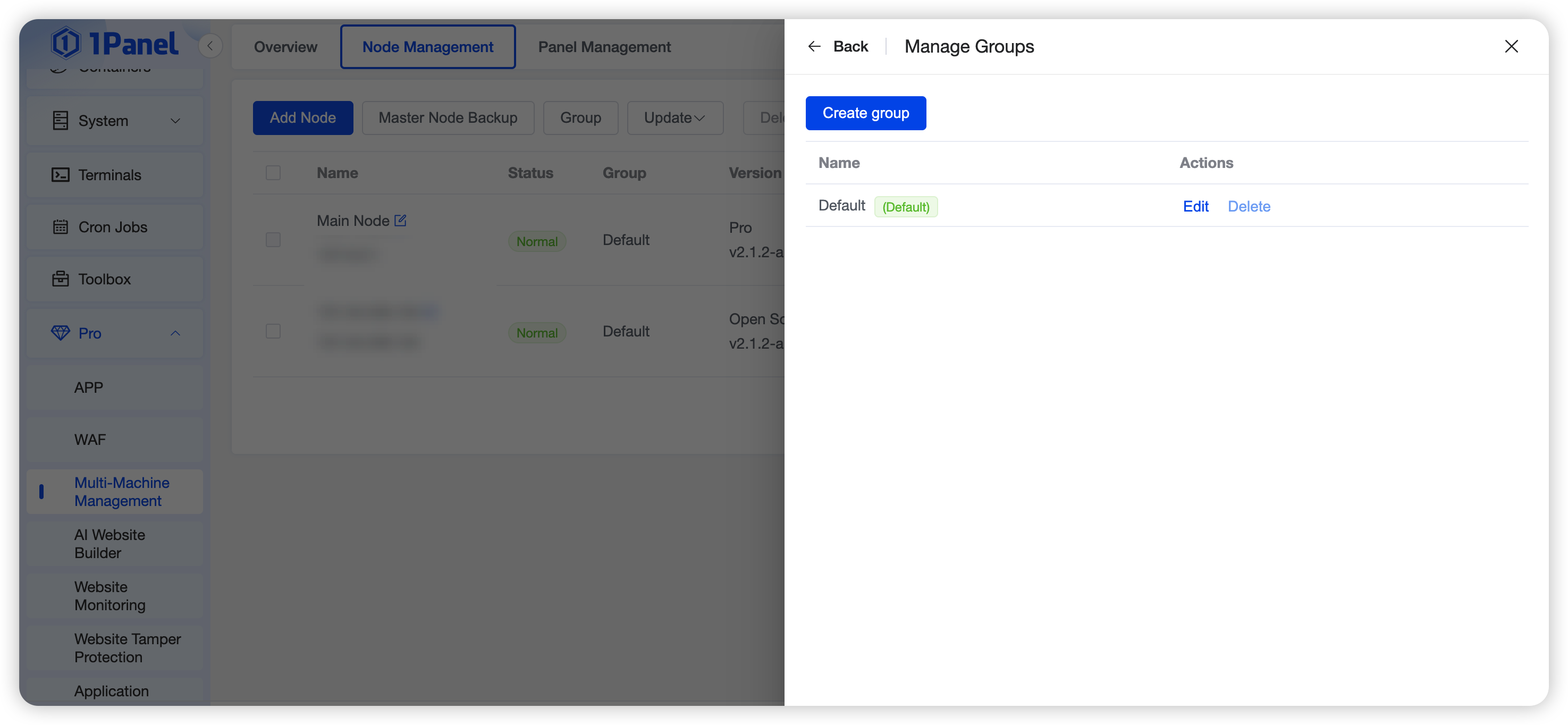Click the 1Panel logo icon
The image size is (1568, 725).
tap(66, 43)
